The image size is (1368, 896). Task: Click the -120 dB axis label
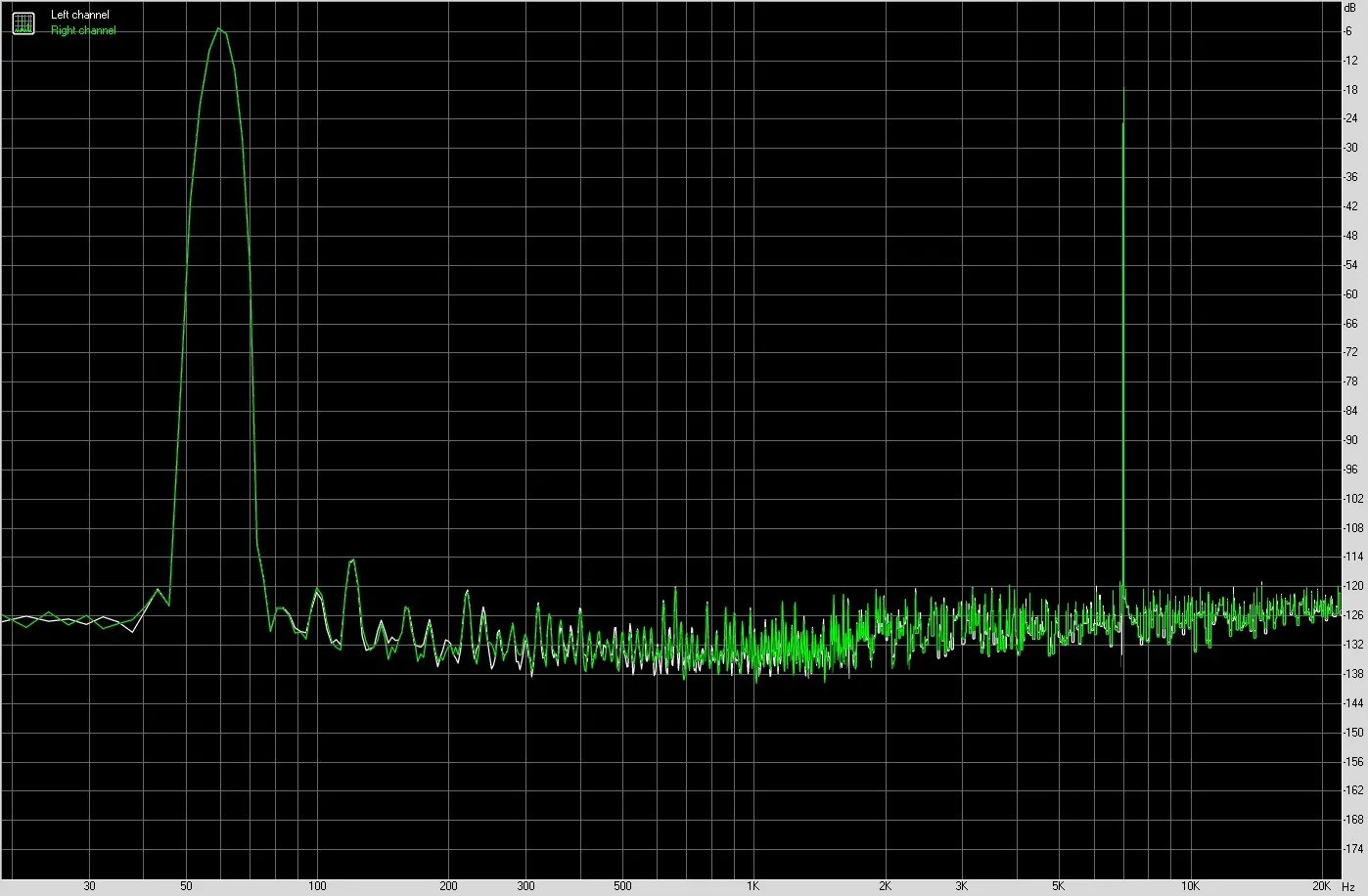click(1353, 587)
